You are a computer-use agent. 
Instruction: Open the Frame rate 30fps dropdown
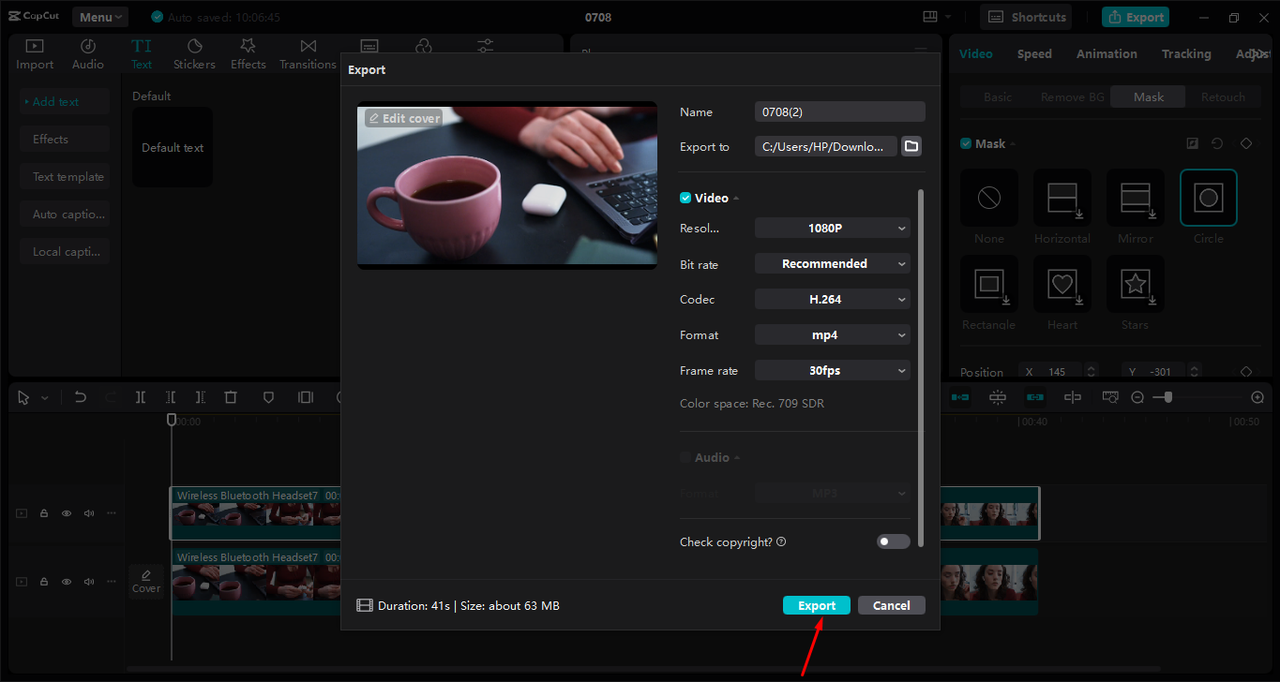coord(832,370)
